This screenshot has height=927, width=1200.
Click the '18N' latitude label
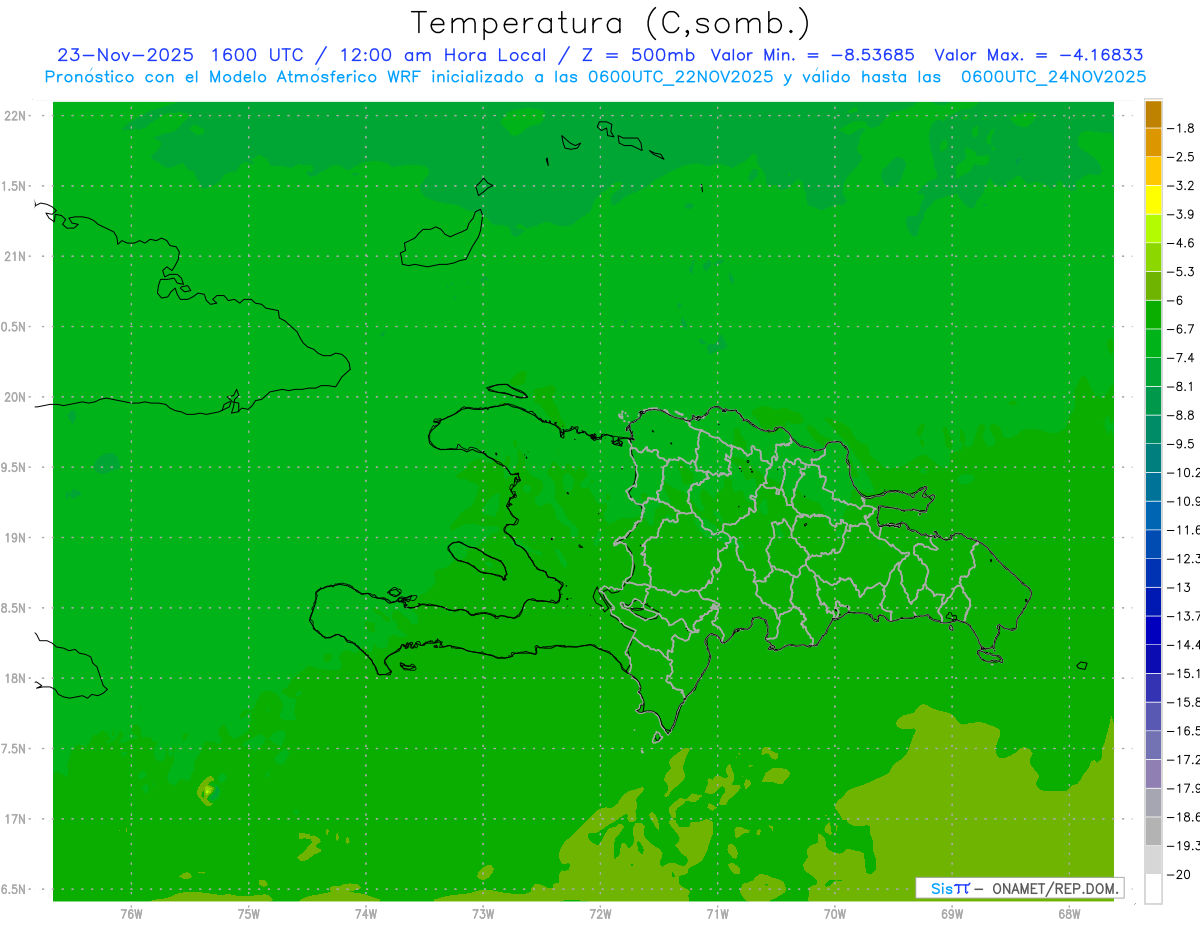click(x=14, y=678)
